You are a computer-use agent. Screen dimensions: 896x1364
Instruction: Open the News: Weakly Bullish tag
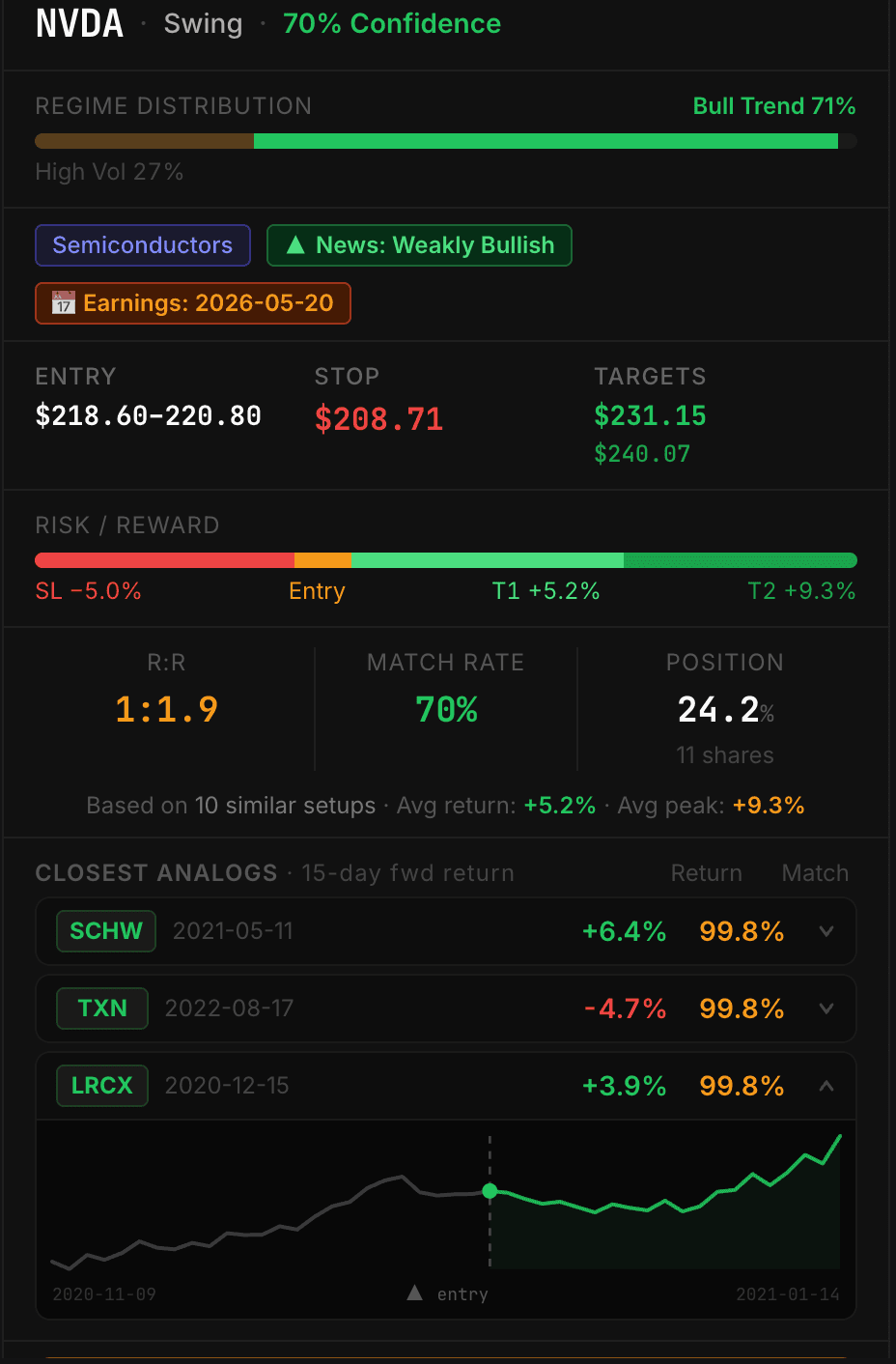(419, 245)
